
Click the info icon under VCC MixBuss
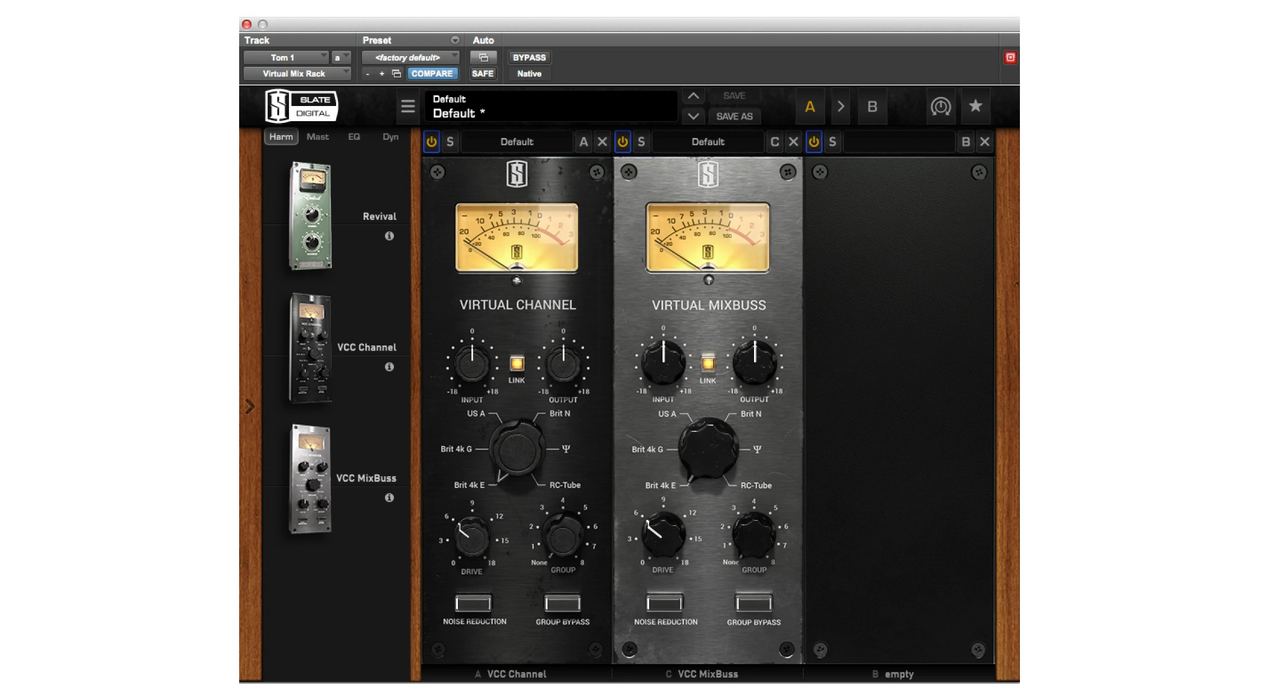point(389,498)
